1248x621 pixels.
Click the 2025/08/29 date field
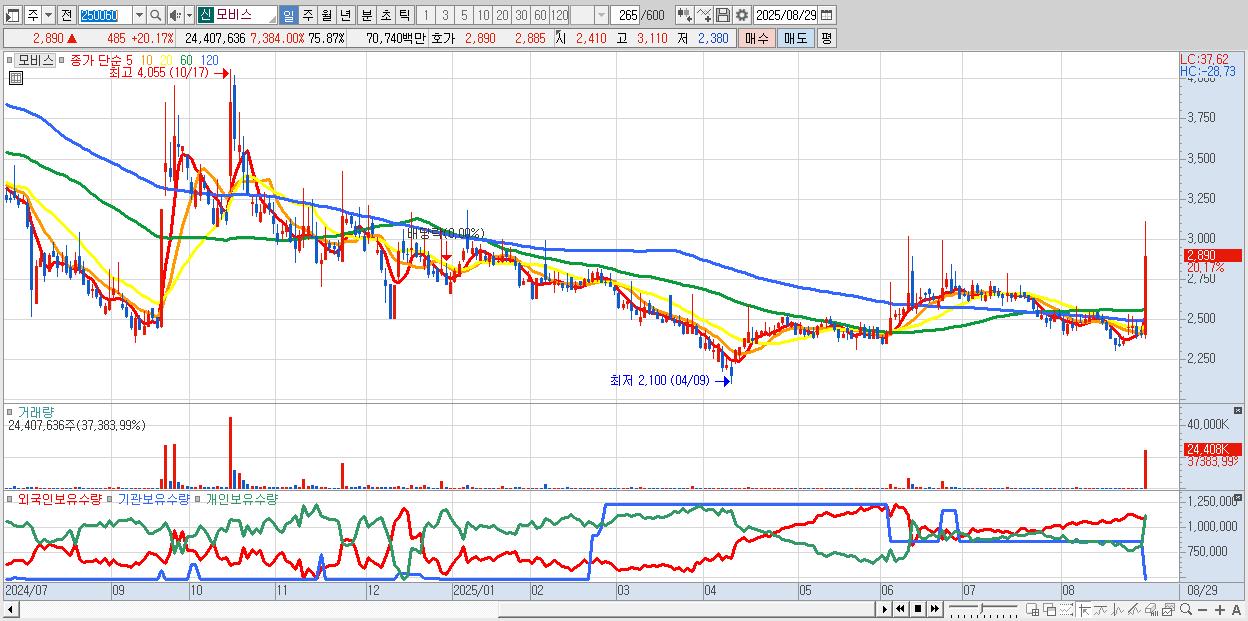(785, 15)
